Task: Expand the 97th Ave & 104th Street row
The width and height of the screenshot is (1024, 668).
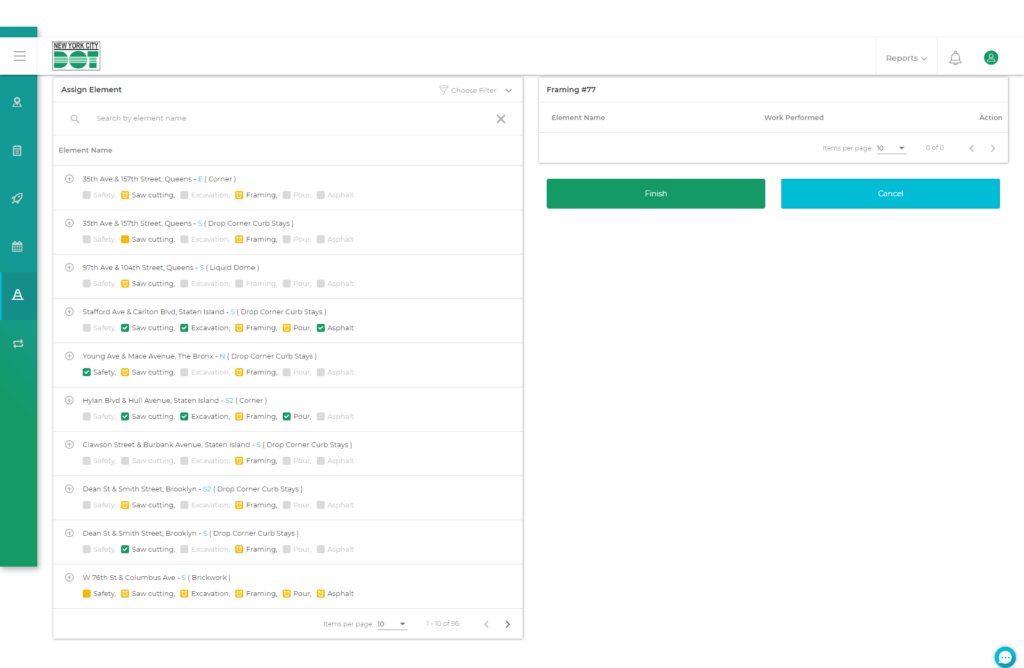Action: [69, 267]
